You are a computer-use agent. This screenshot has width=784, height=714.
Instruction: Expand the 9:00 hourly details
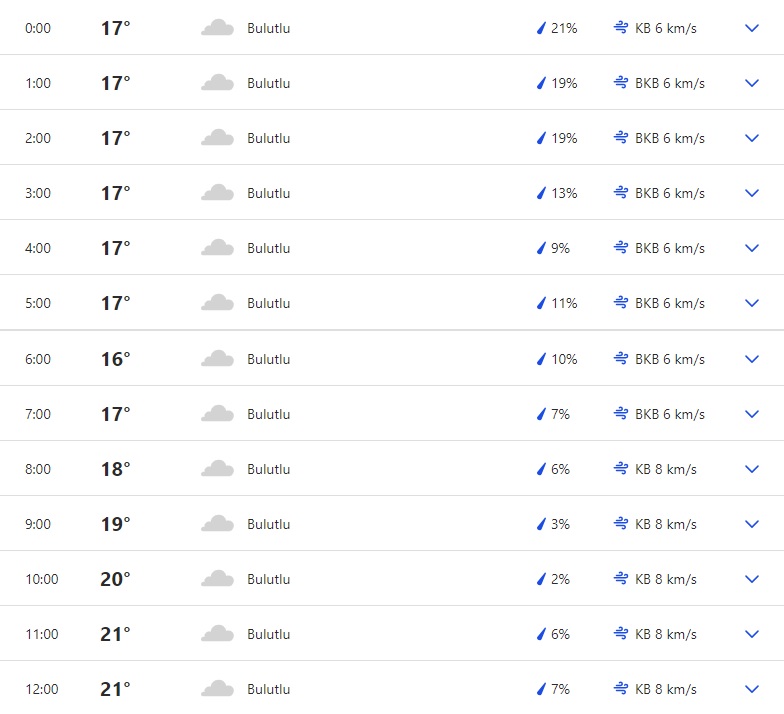752,524
